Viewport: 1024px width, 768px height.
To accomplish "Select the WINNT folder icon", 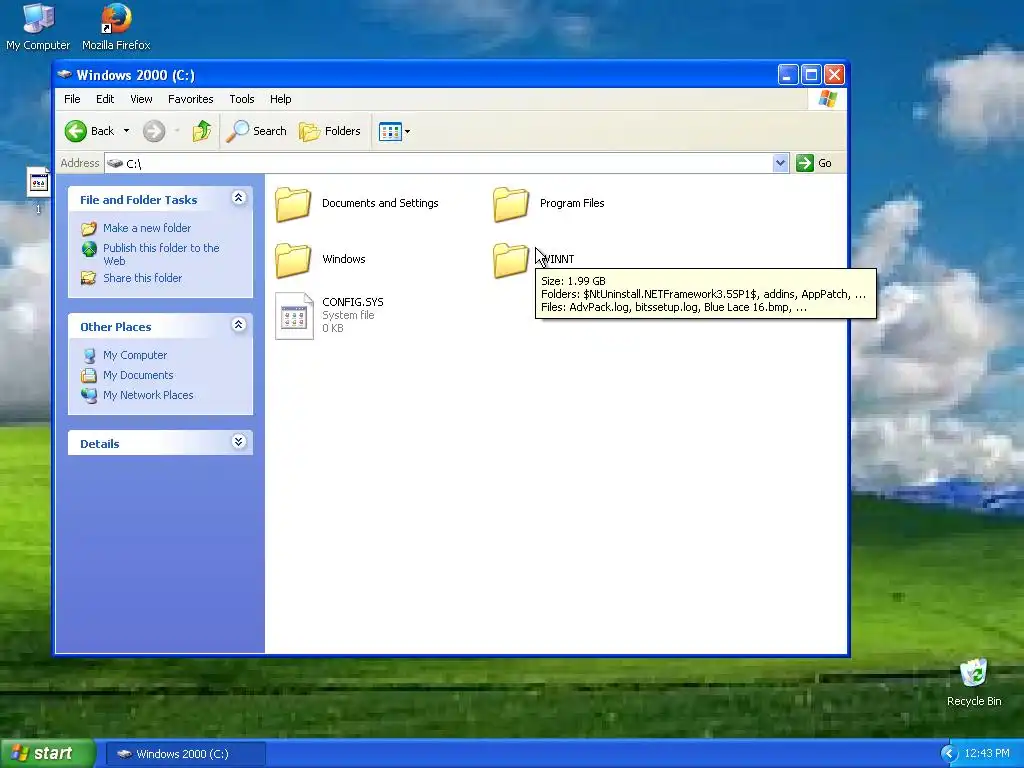I will pos(511,261).
